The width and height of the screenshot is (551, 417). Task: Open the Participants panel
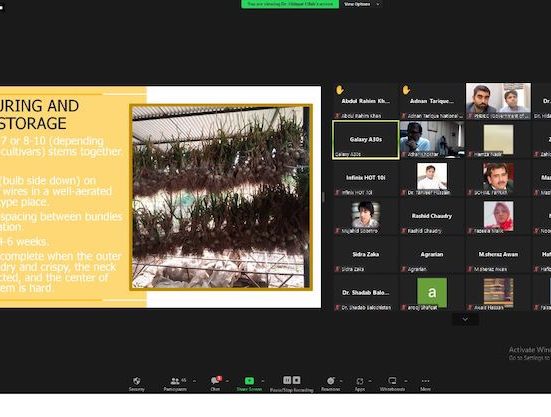coord(175,384)
